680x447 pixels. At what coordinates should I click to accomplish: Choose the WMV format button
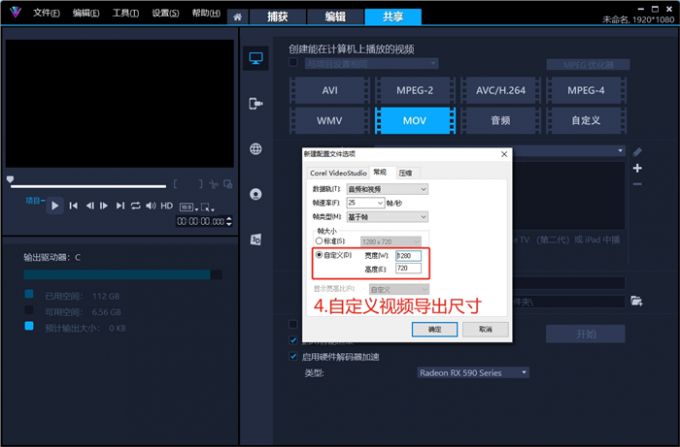click(330, 121)
